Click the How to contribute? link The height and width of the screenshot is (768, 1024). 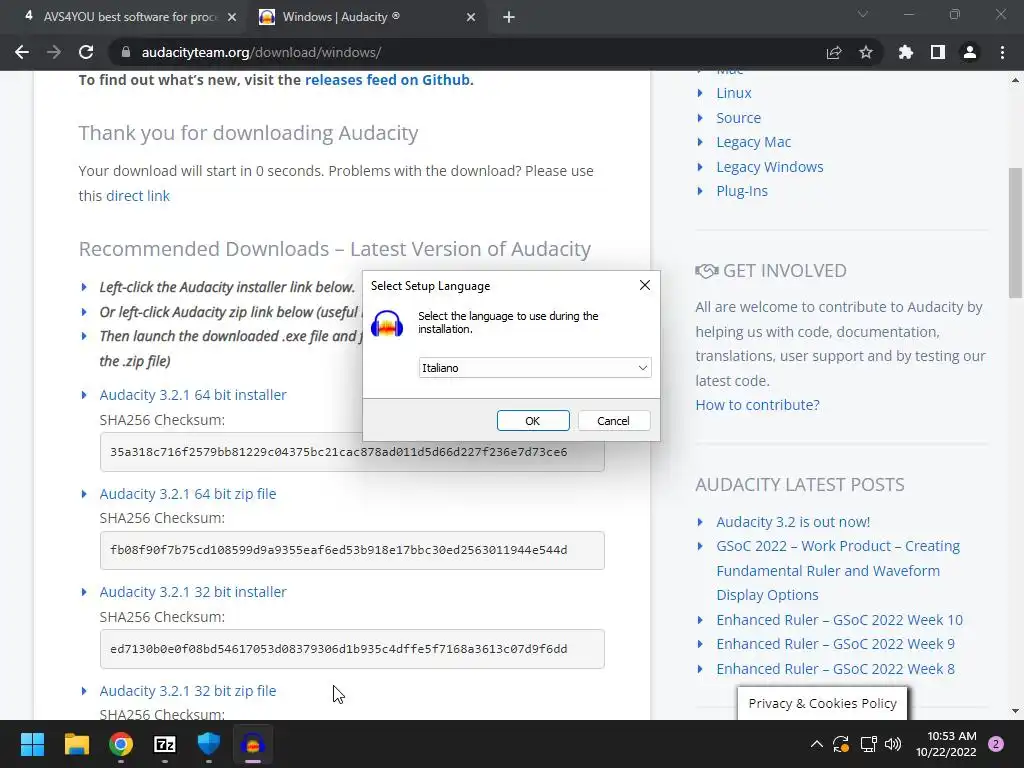(757, 405)
